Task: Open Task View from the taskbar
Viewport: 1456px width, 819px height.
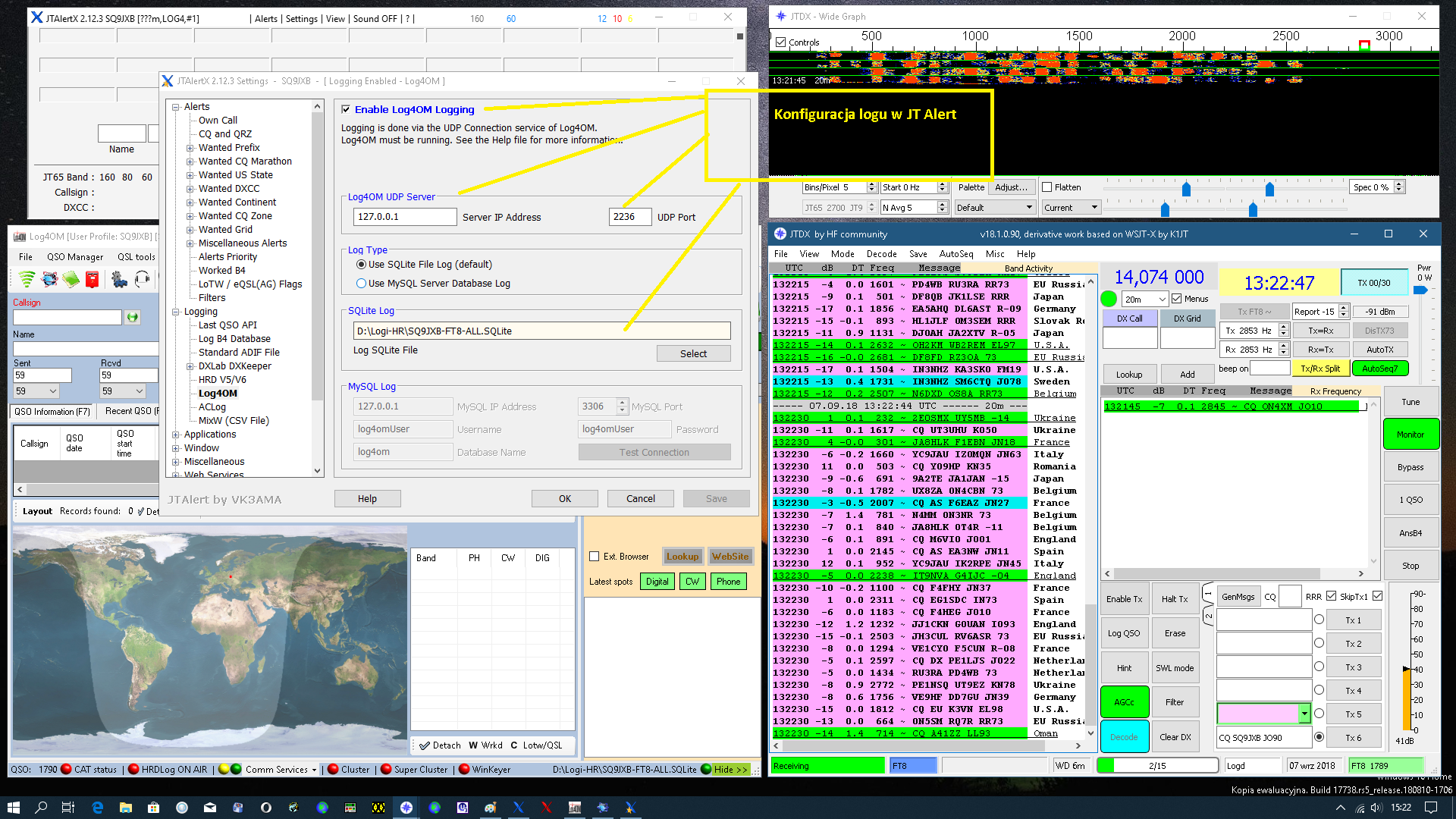Action: point(67,808)
